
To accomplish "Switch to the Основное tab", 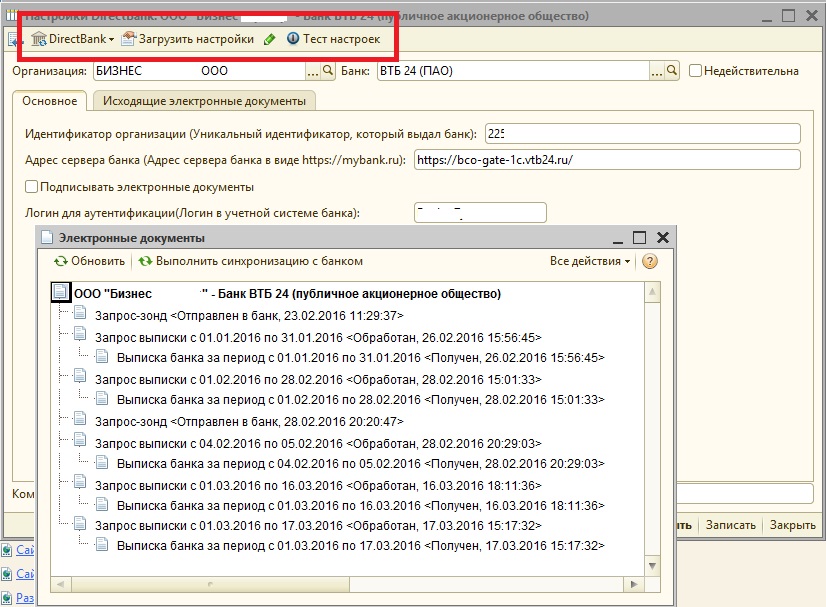I will pyautogui.click(x=50, y=101).
